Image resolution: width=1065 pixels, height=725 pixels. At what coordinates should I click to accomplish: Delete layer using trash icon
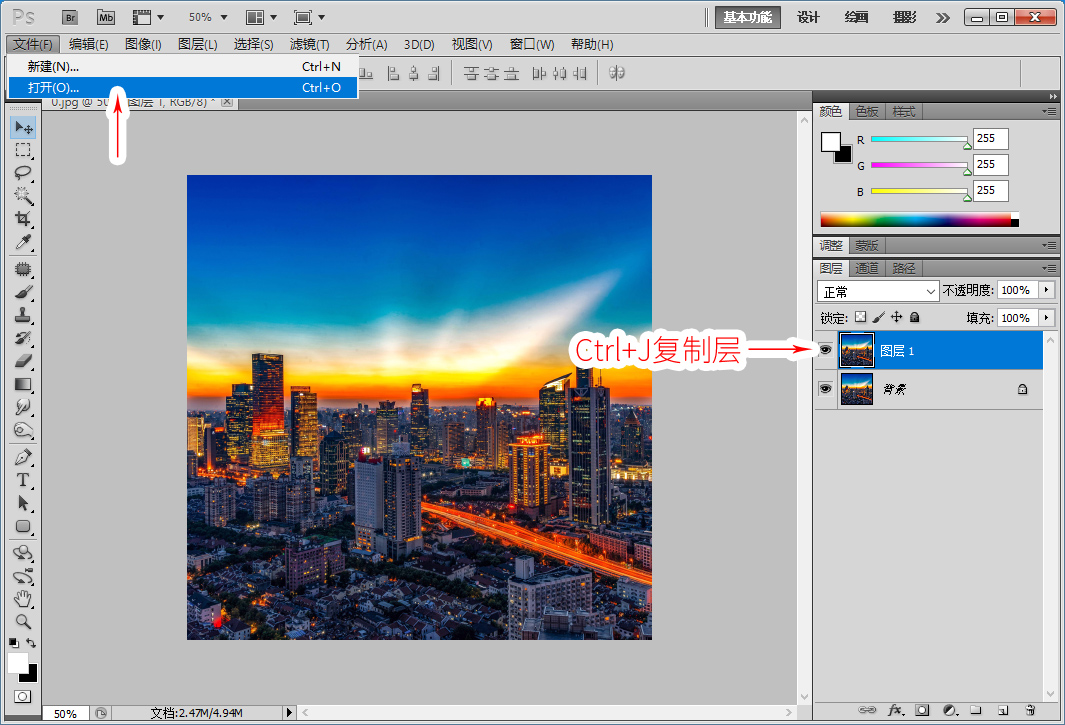[1030, 710]
